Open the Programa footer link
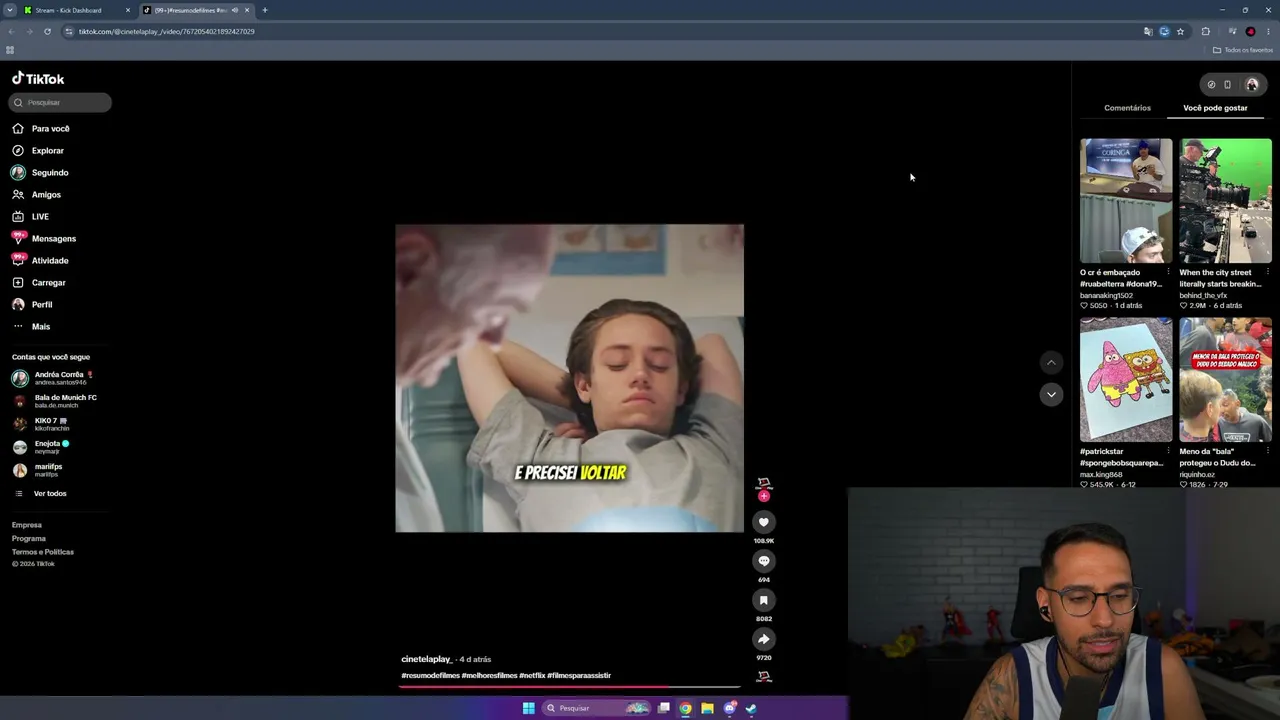The width and height of the screenshot is (1280, 720). [29, 538]
